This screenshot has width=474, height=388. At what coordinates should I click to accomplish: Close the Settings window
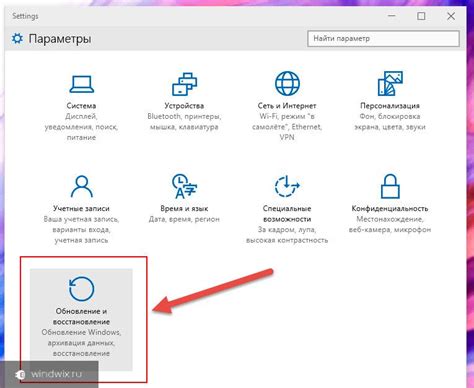pos(451,16)
